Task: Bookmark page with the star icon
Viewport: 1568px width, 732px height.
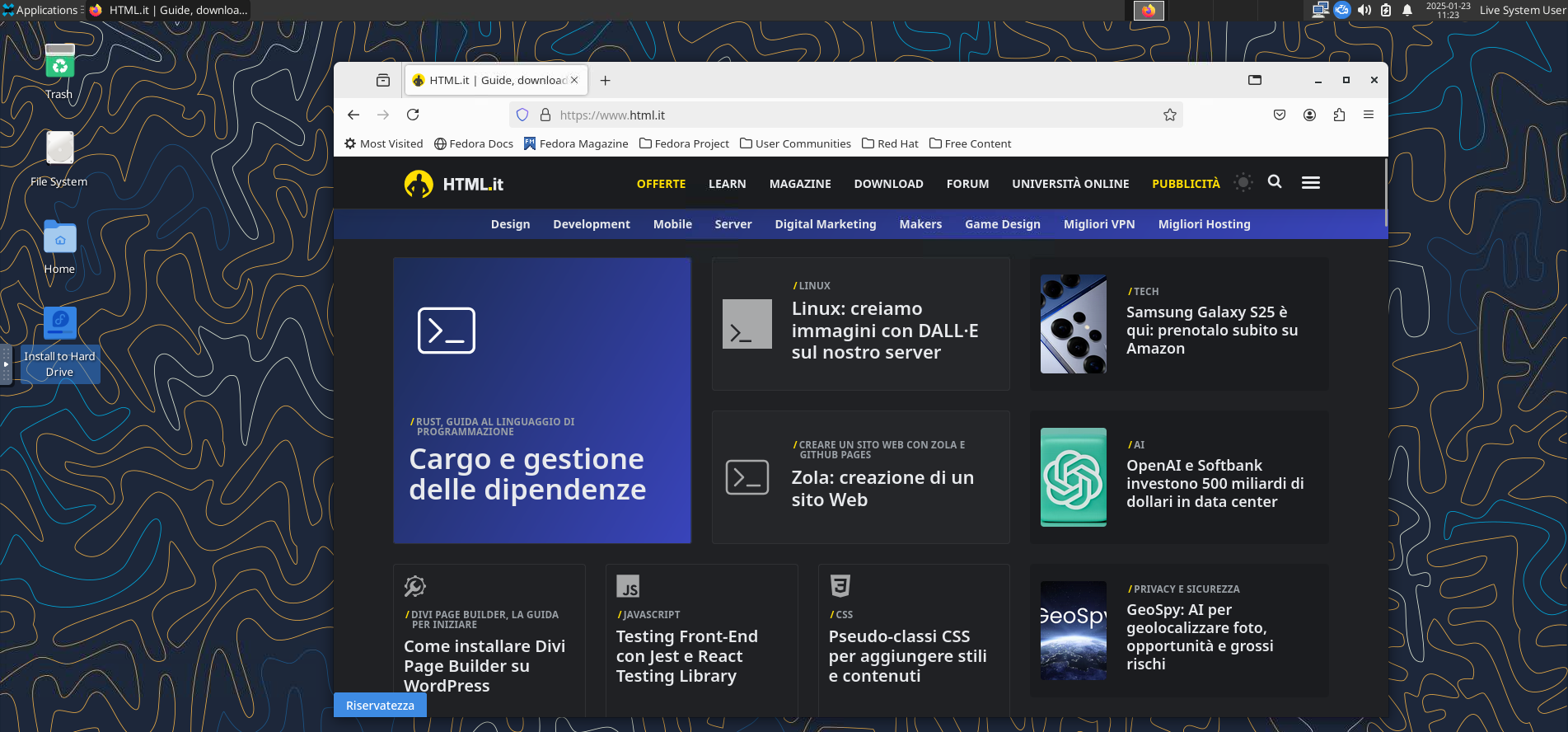Action: click(x=1169, y=115)
